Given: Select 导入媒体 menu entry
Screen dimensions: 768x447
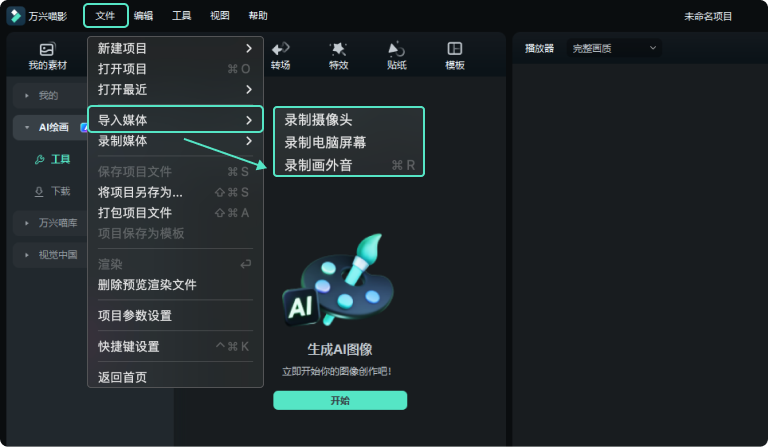Looking at the screenshot, I should [x=175, y=120].
